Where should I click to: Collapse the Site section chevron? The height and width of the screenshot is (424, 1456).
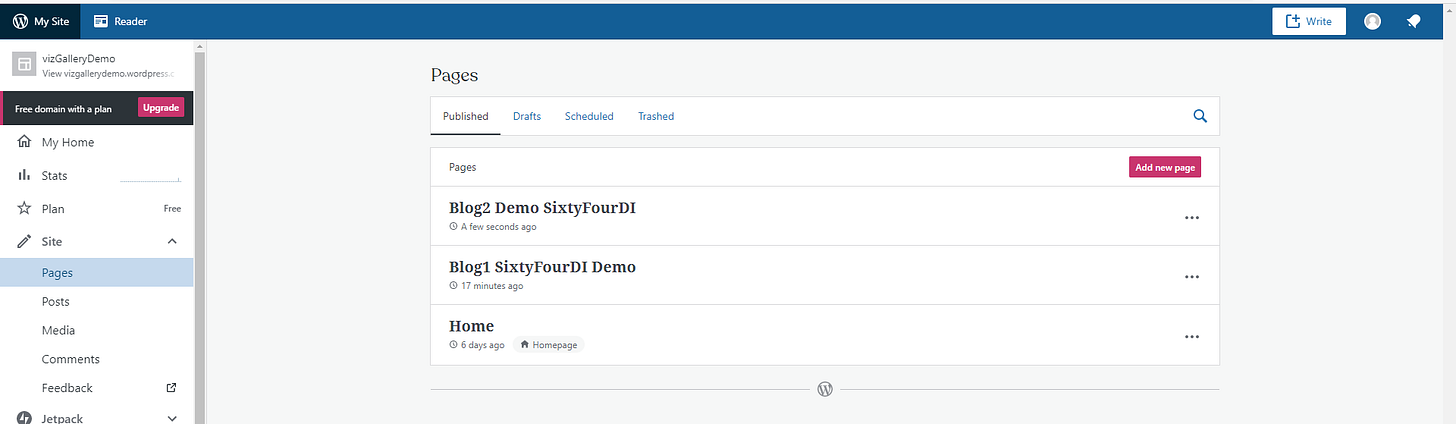click(x=172, y=241)
